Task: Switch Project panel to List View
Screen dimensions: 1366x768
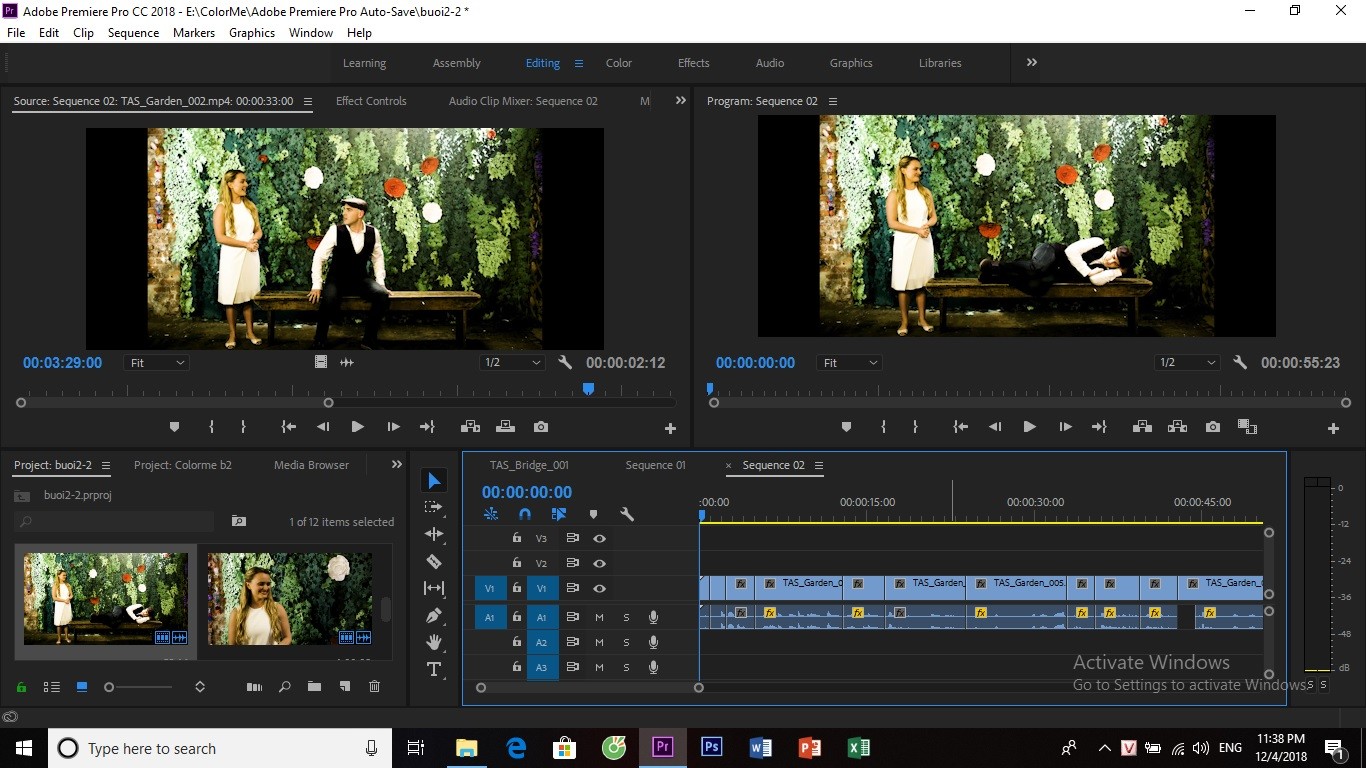Action: pos(52,687)
